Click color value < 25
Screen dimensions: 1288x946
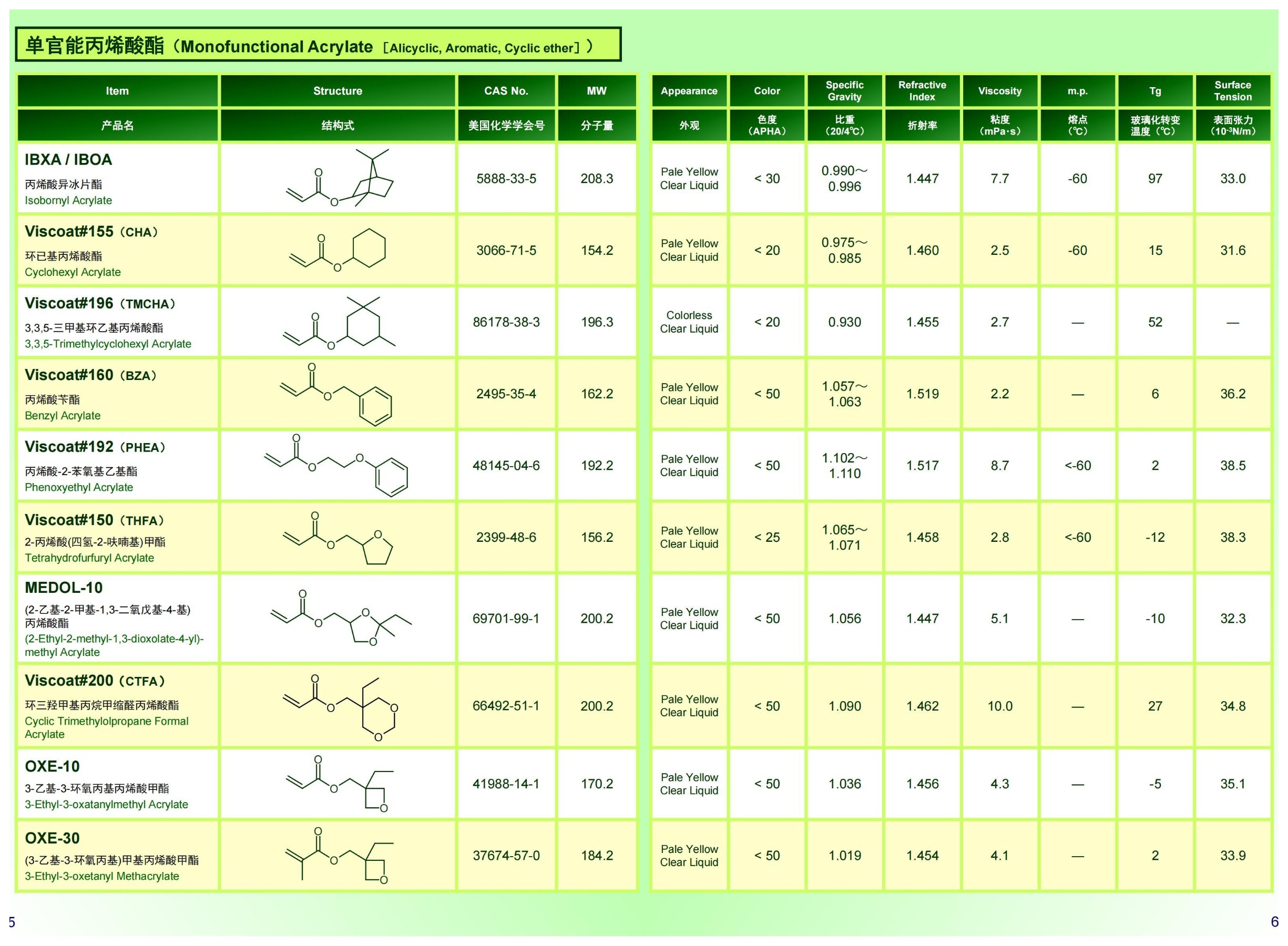click(767, 537)
